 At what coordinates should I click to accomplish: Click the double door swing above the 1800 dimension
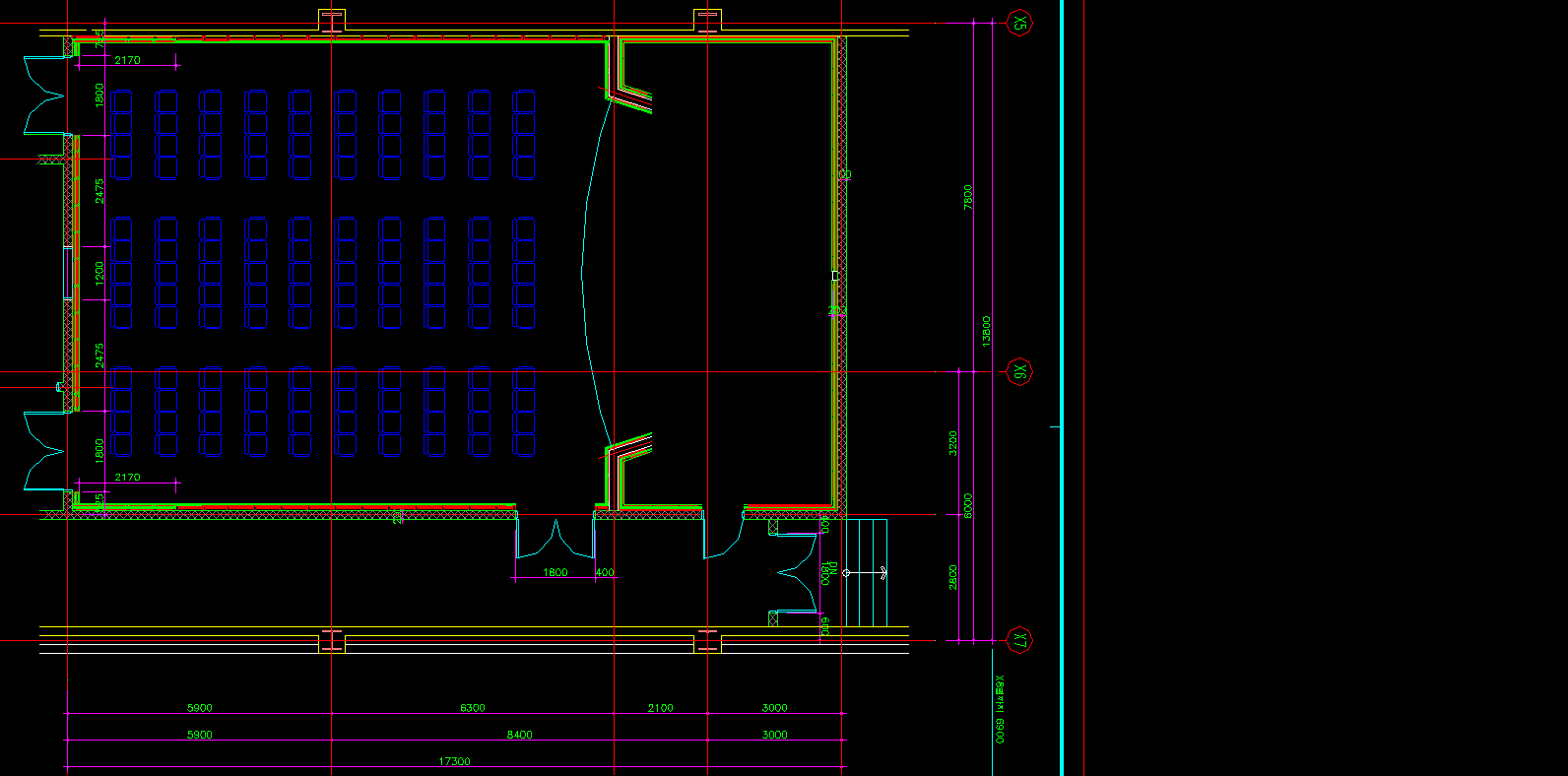[555, 540]
